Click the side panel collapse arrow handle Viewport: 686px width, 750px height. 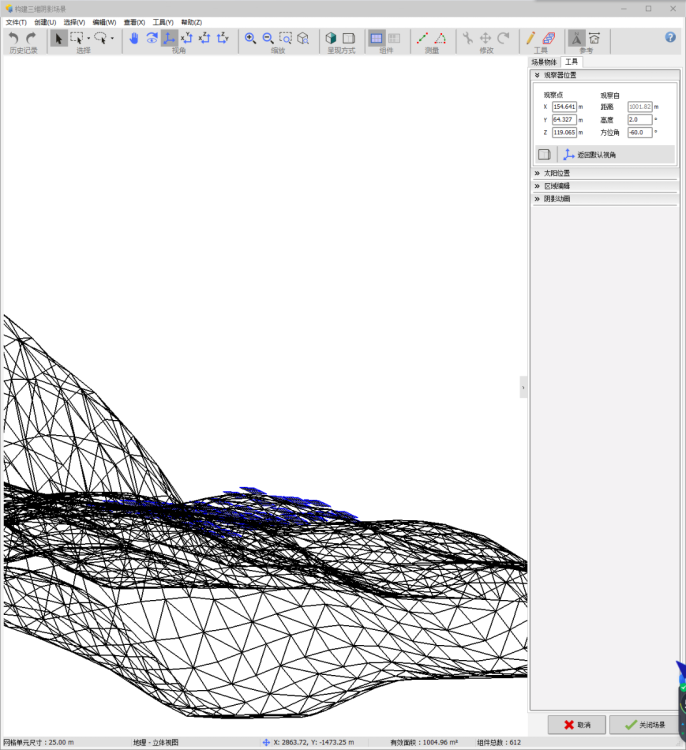523,387
